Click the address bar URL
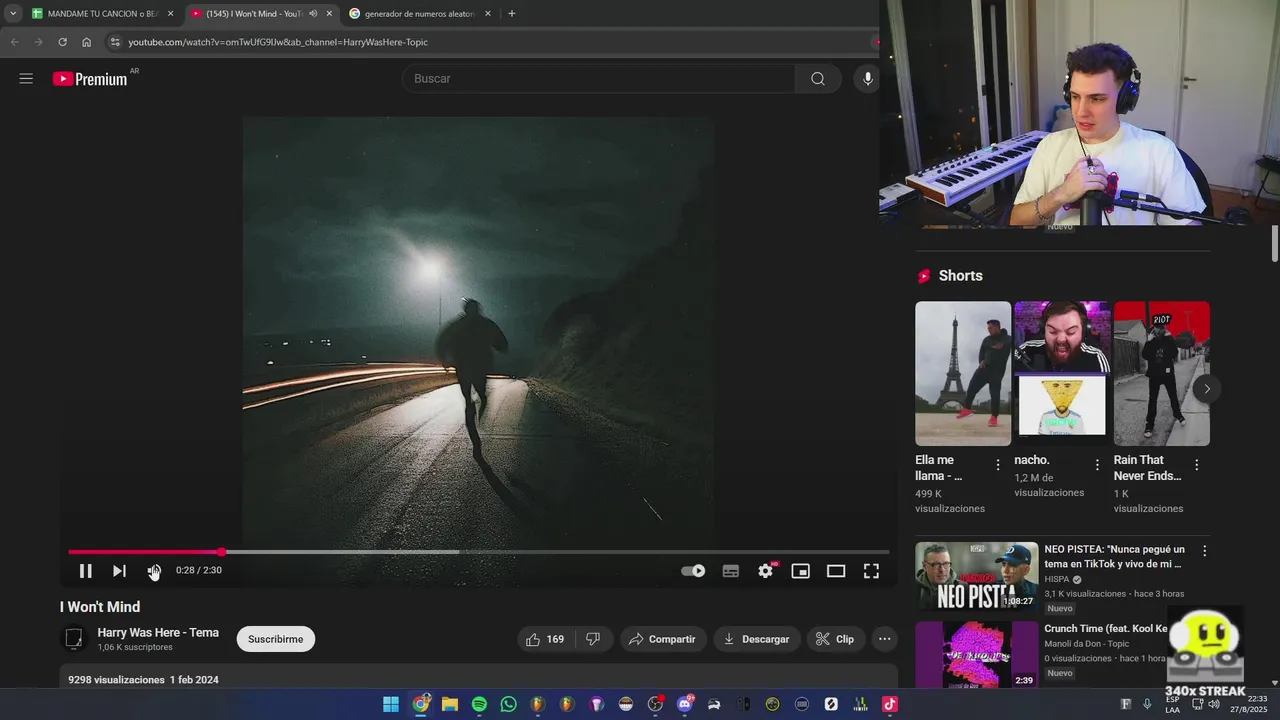The height and width of the screenshot is (720, 1280). [x=278, y=42]
